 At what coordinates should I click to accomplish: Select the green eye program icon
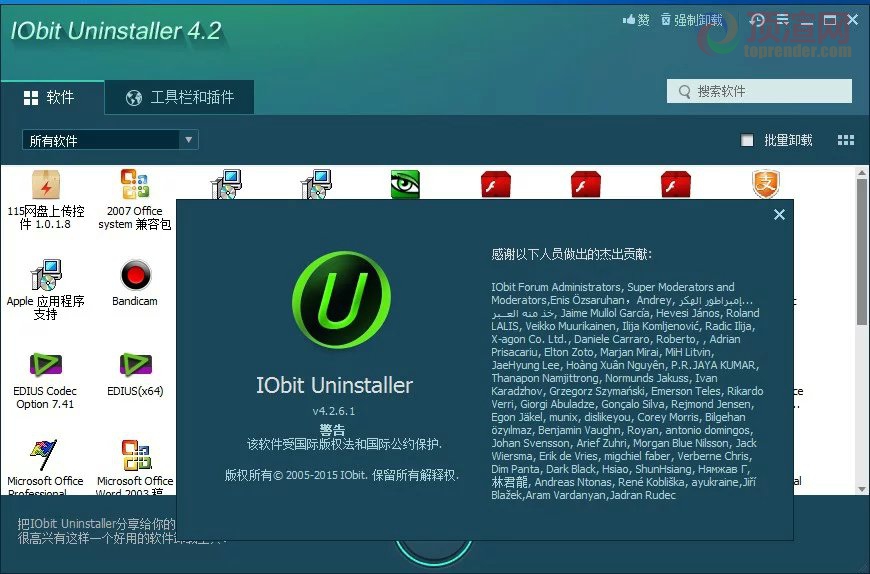pyautogui.click(x=405, y=184)
